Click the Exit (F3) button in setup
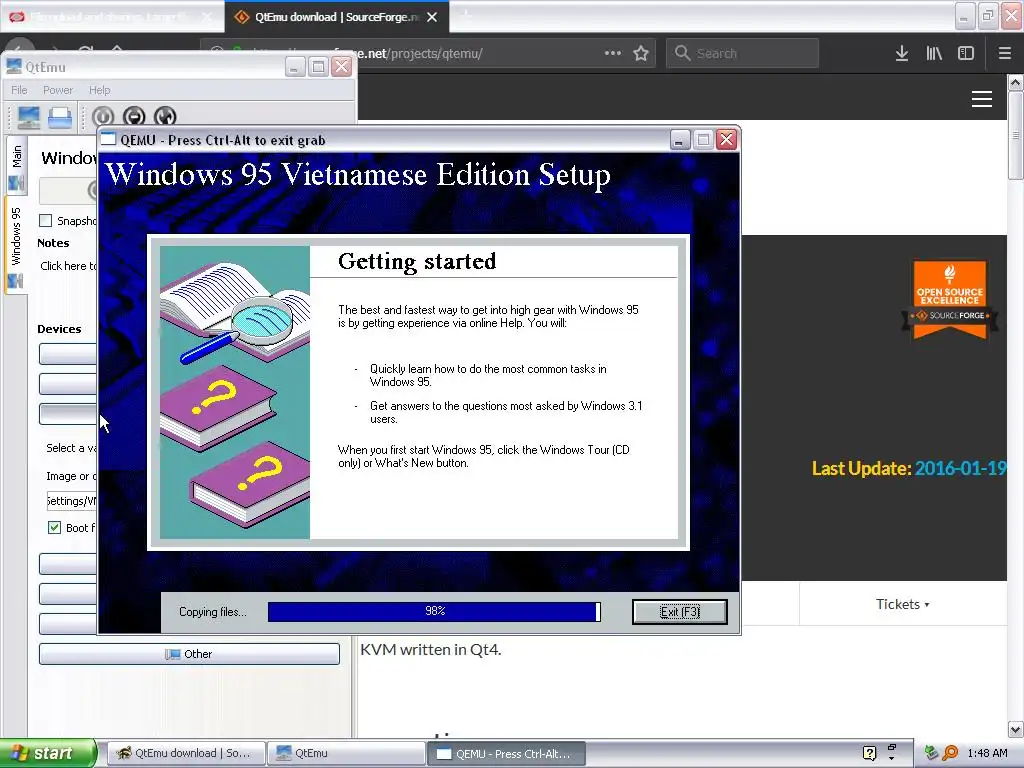 [x=680, y=612]
